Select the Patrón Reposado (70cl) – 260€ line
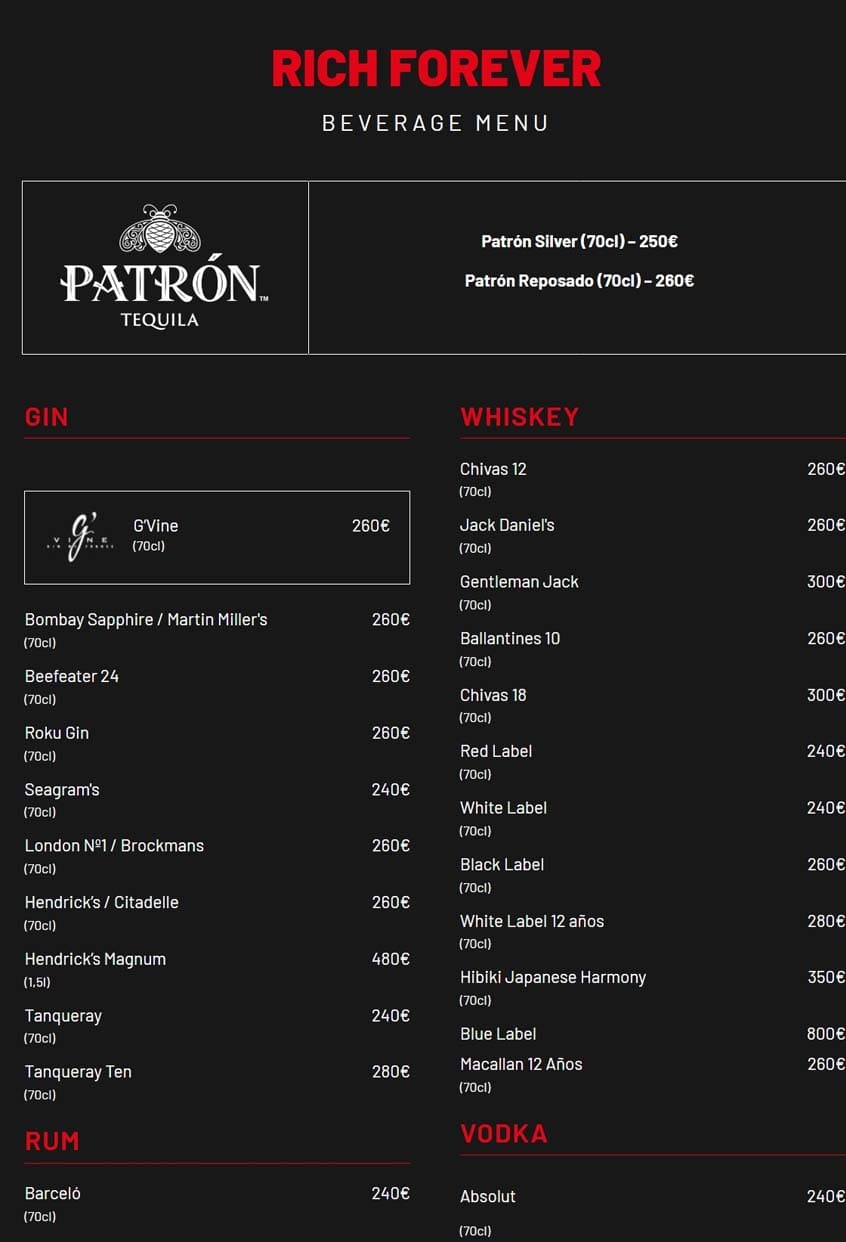Screen dimensions: 846x1242 (x=579, y=281)
